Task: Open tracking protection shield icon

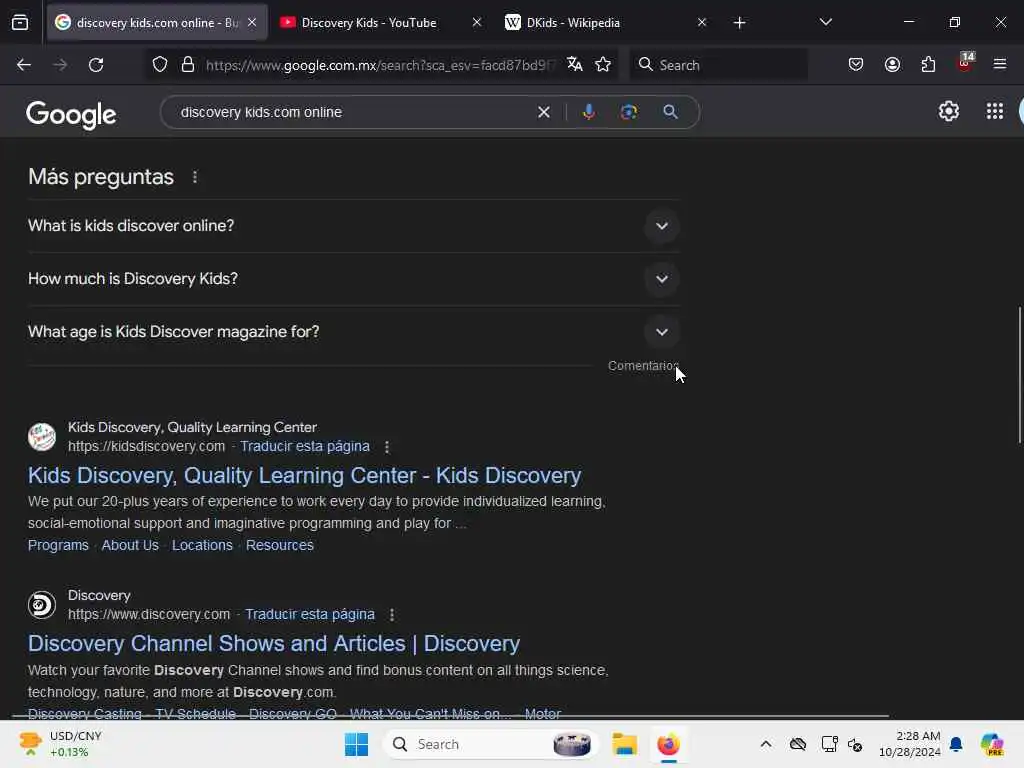Action: (x=160, y=65)
